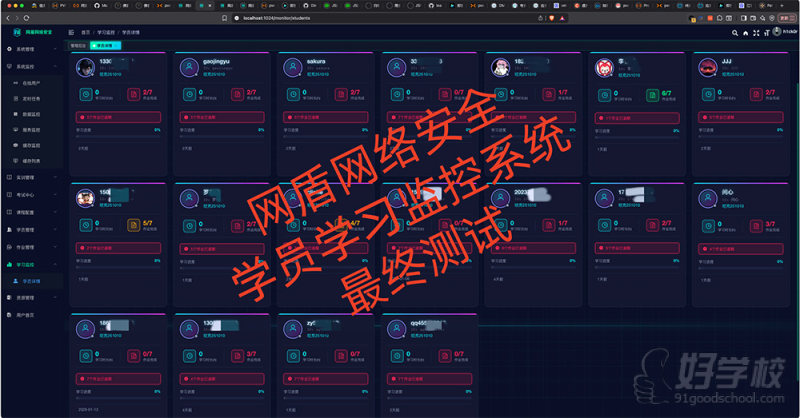800x418 pixels.
Task: Click the learning progress bar on sakura card
Action: tap(326, 136)
